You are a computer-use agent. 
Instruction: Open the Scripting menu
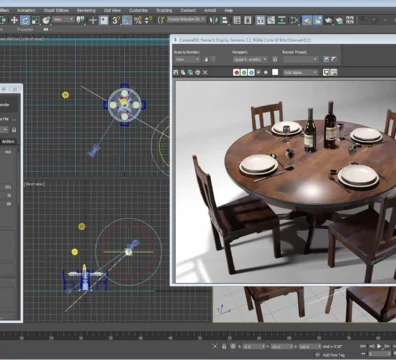[x=164, y=10]
